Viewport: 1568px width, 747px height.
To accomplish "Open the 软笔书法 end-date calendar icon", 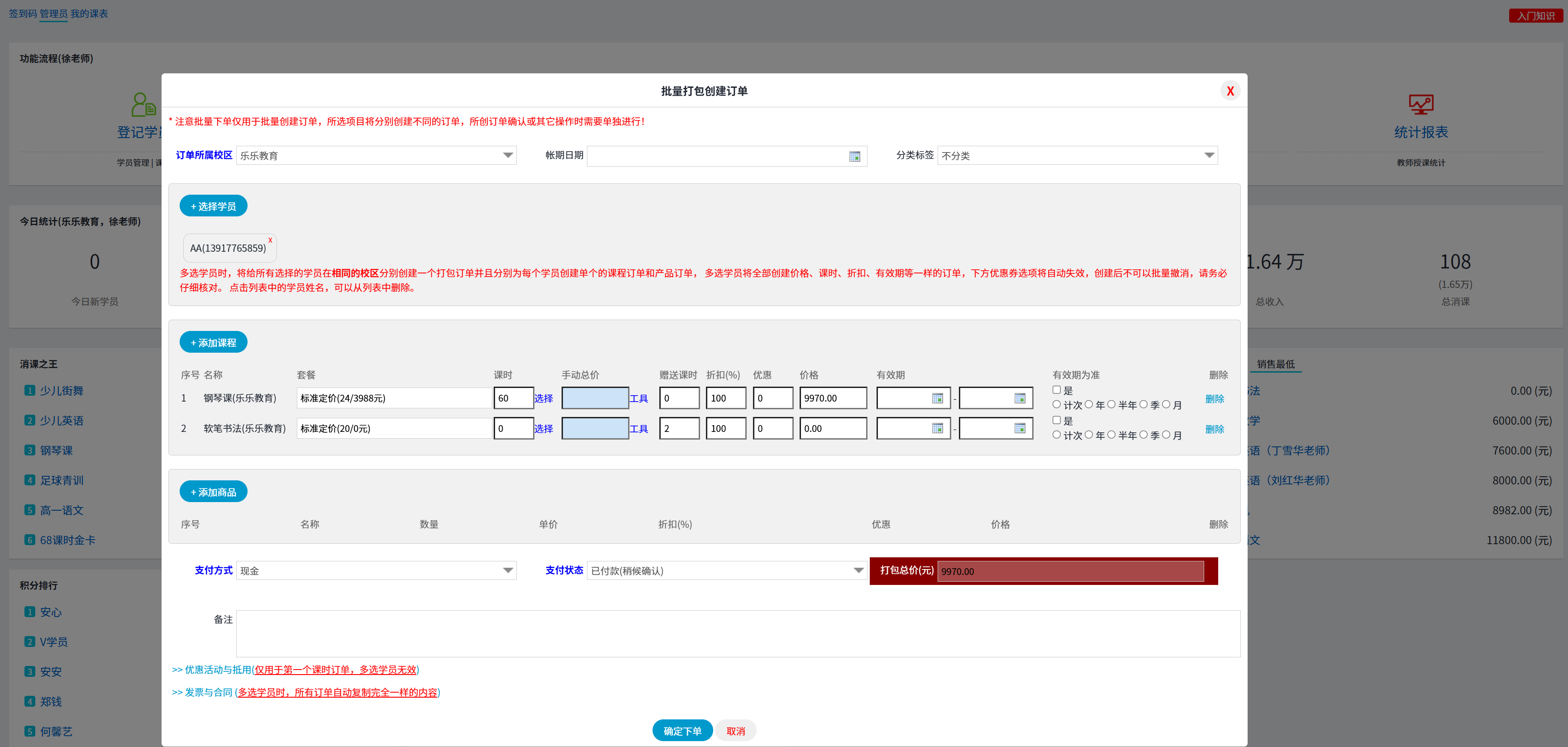I will click(x=1020, y=429).
